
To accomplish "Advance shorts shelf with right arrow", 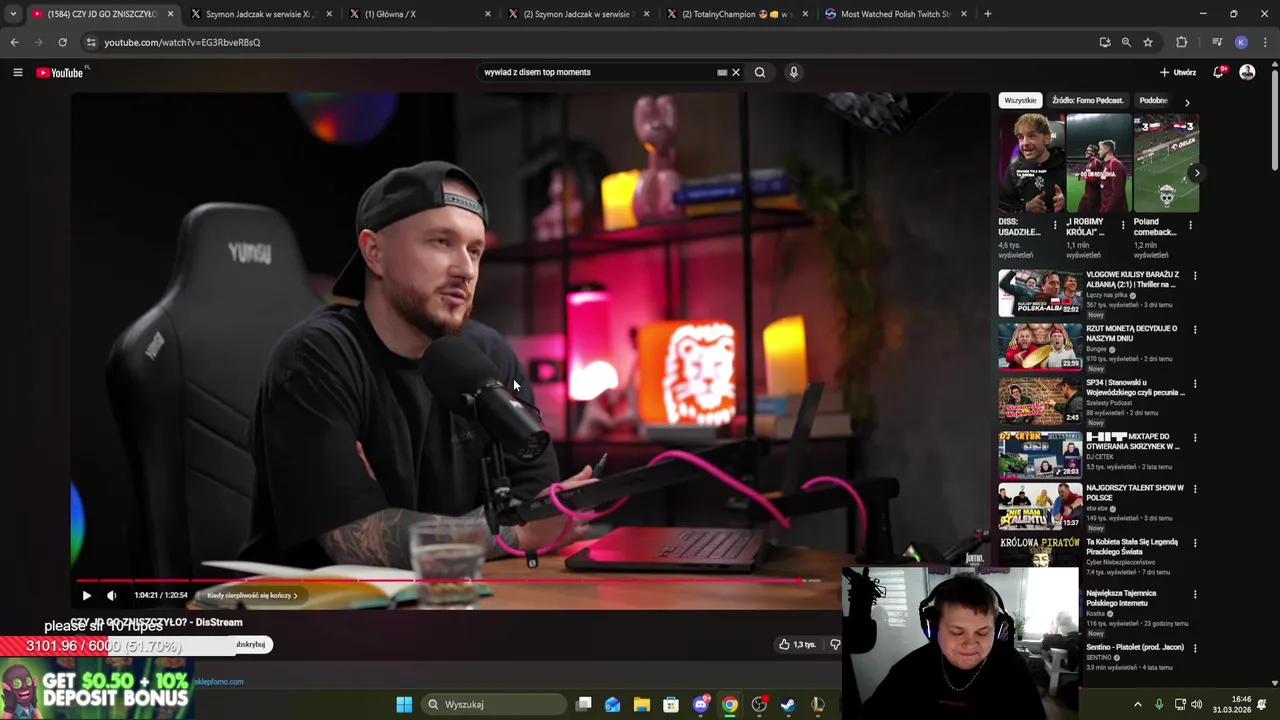I will pos(1196,173).
